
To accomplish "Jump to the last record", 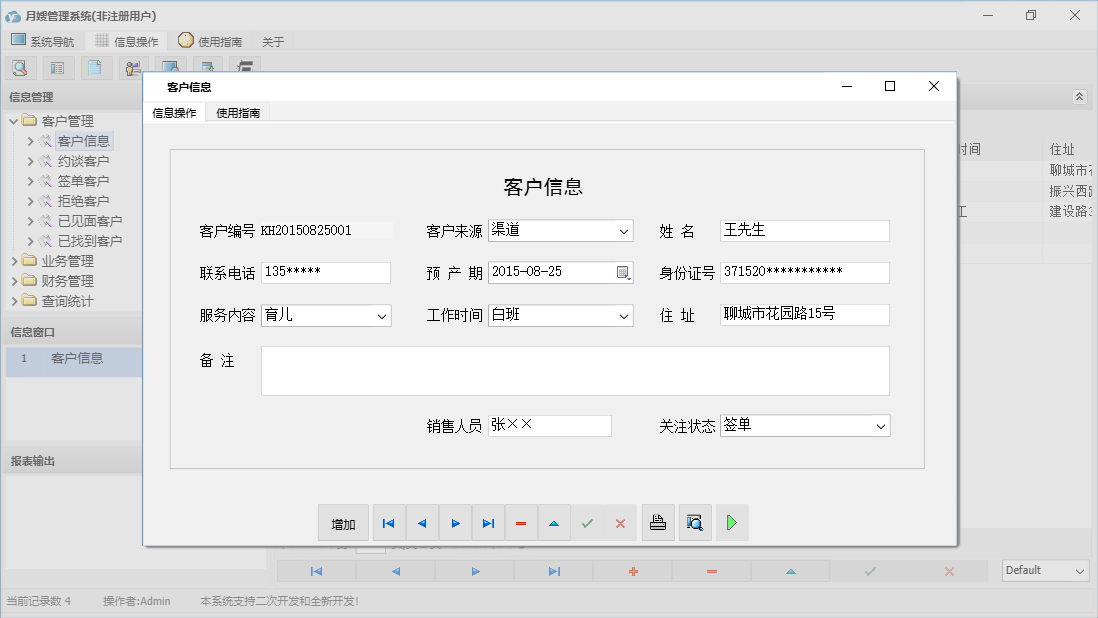I will pos(488,522).
